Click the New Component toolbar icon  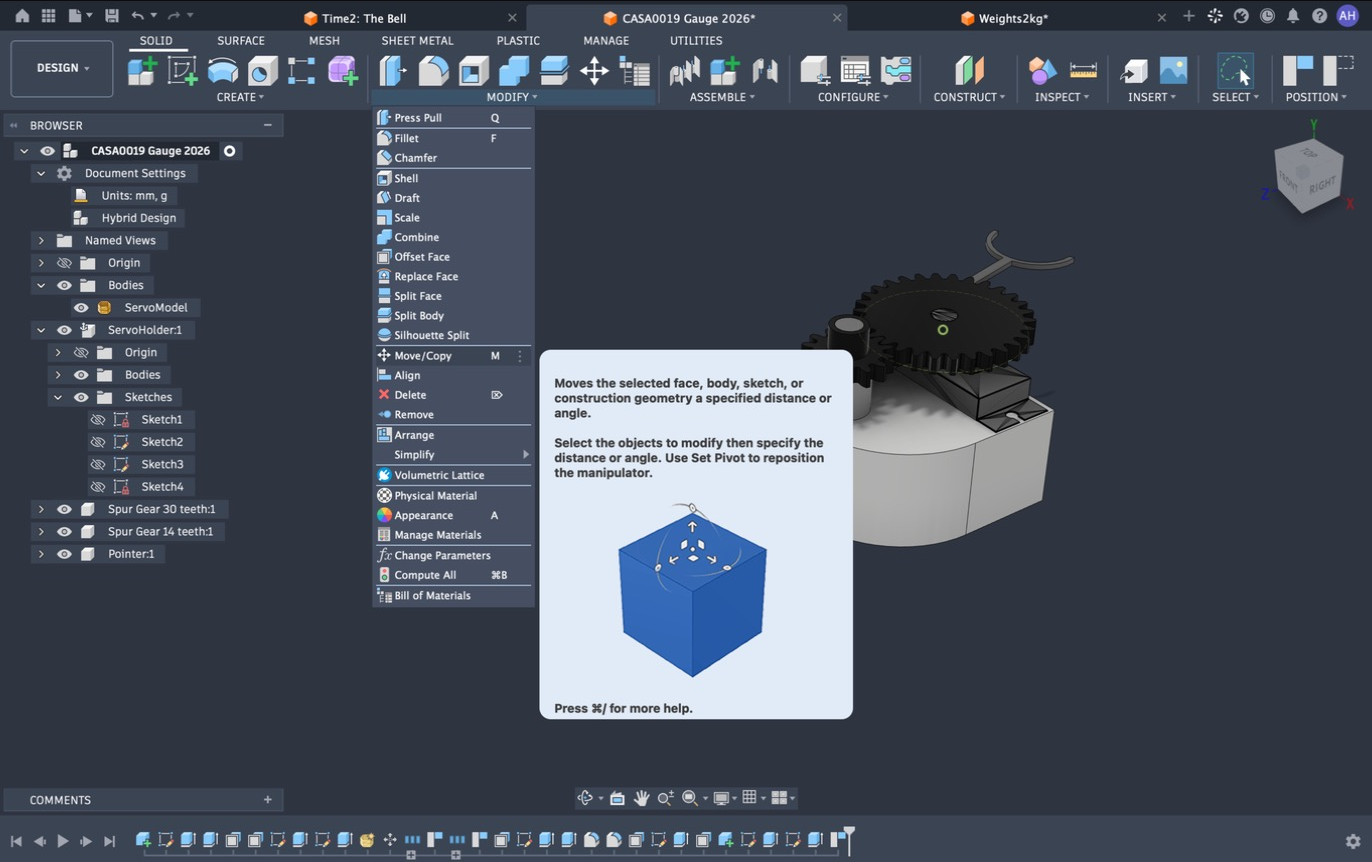[x=142, y=71]
